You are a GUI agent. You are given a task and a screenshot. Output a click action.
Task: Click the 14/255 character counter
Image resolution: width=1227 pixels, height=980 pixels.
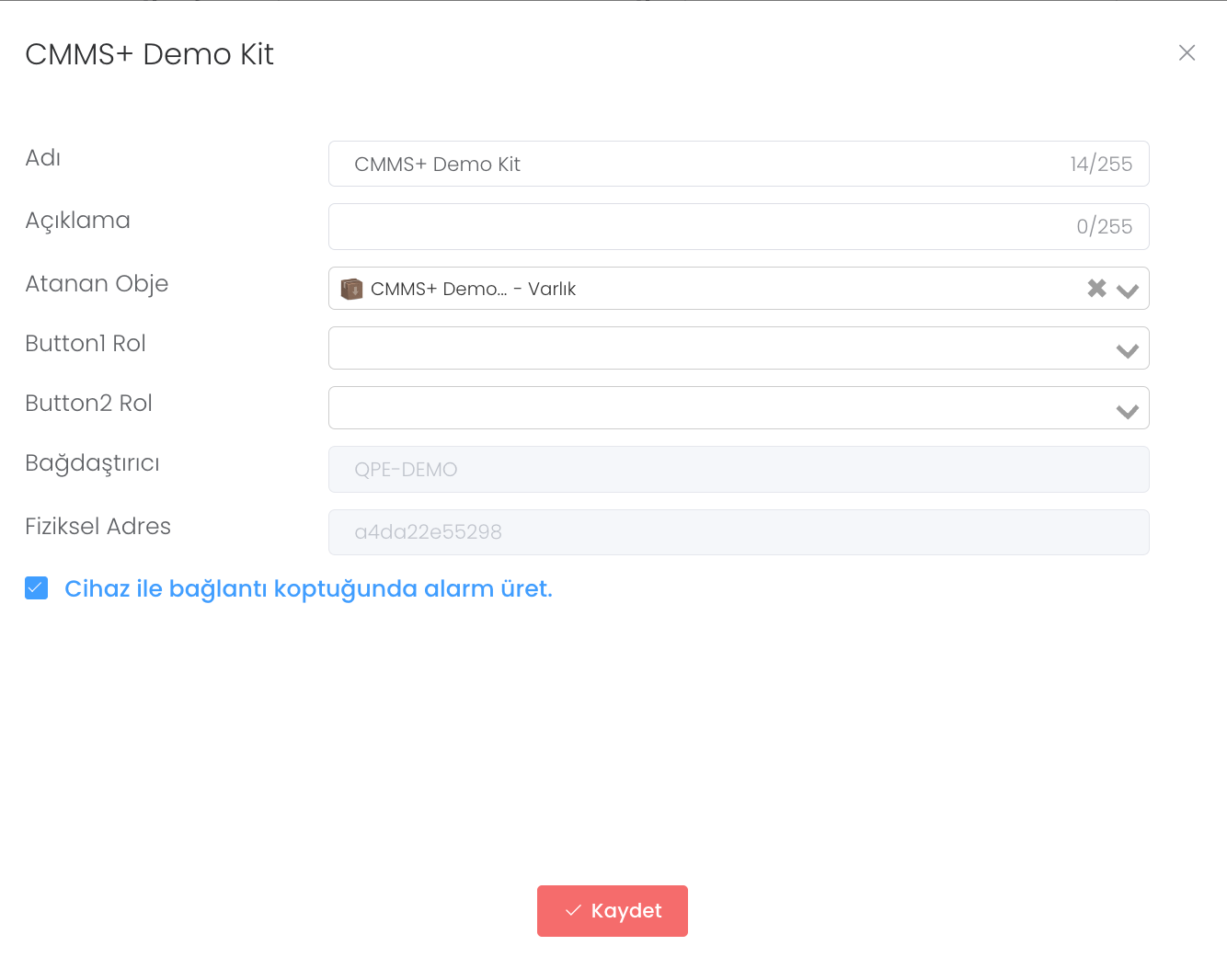[1100, 165]
